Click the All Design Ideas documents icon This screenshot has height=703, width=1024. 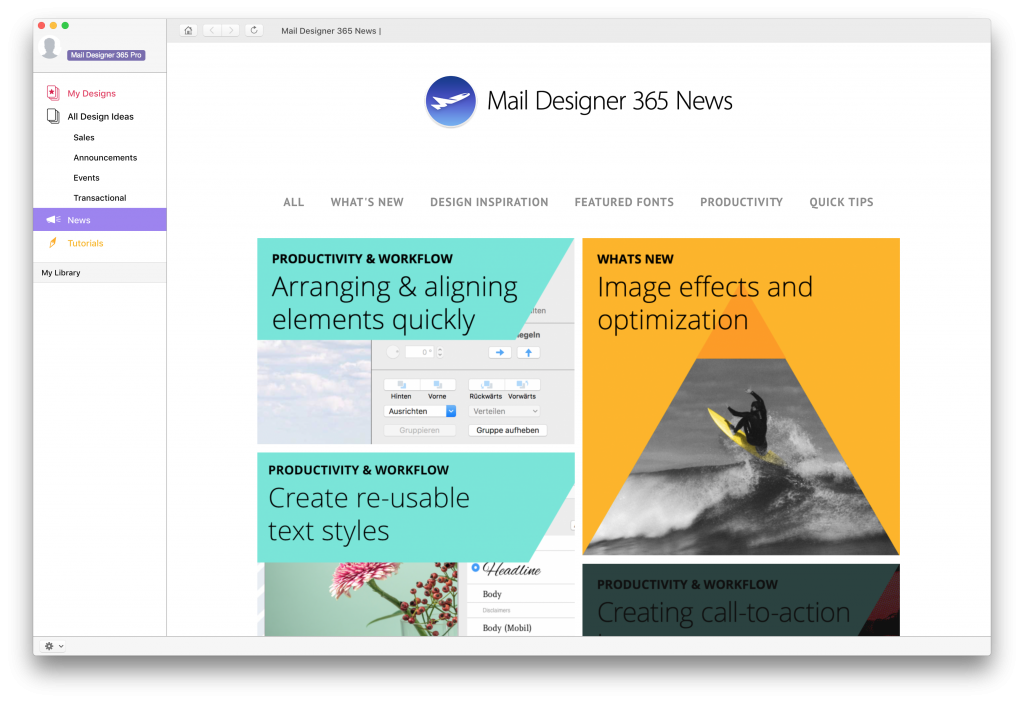click(53, 116)
